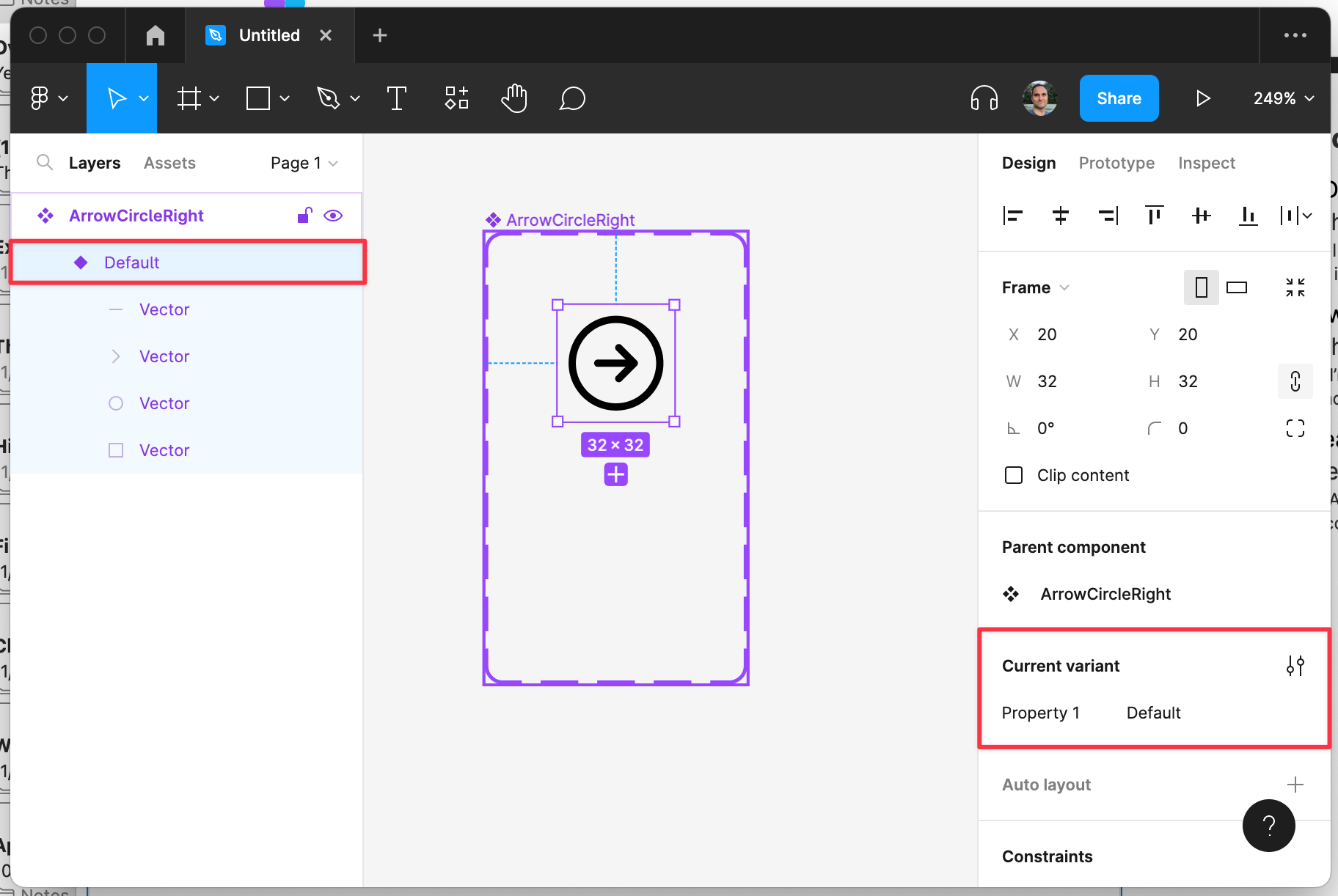Select Vector layer with circle icon
This screenshot has width=1338, height=896.
(x=186, y=403)
